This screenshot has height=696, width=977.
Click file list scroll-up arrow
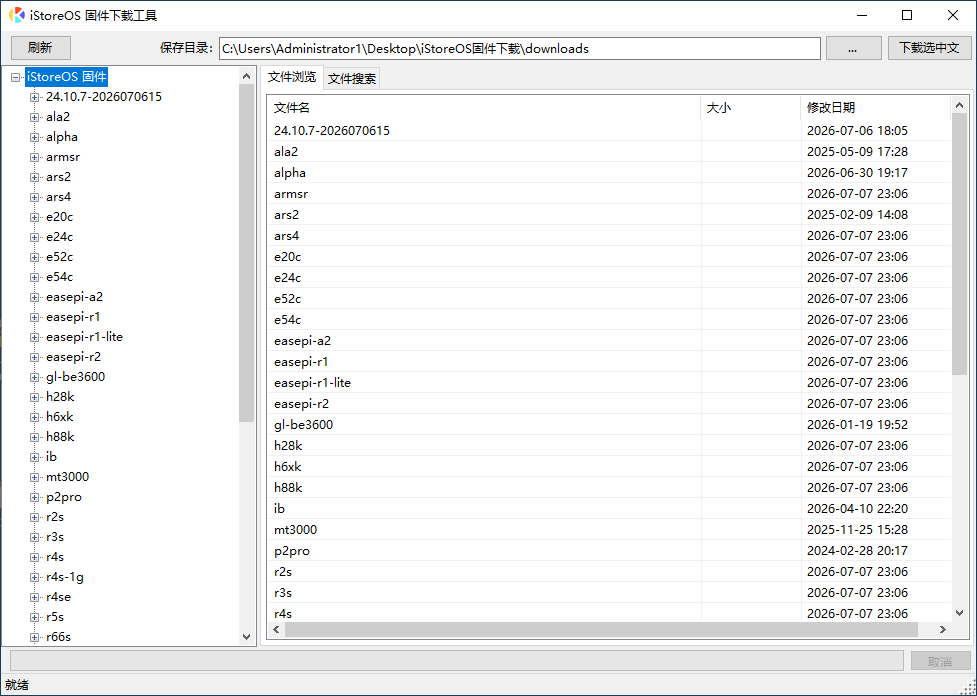(960, 105)
